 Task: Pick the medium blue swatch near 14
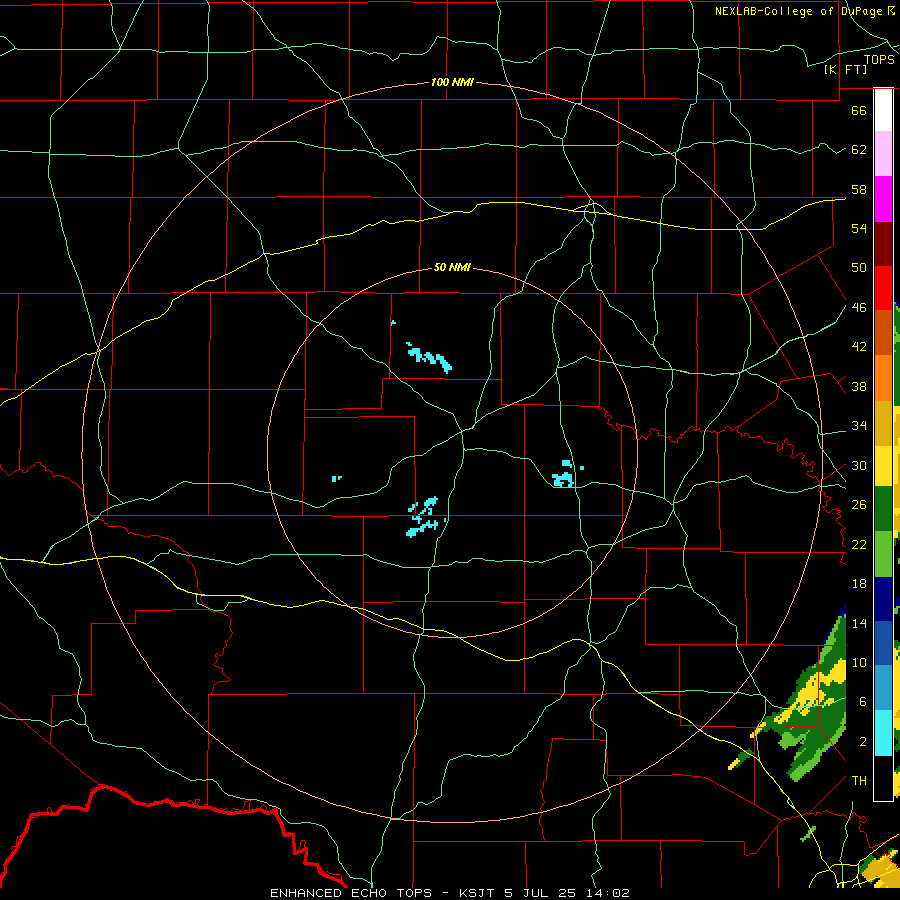click(883, 643)
